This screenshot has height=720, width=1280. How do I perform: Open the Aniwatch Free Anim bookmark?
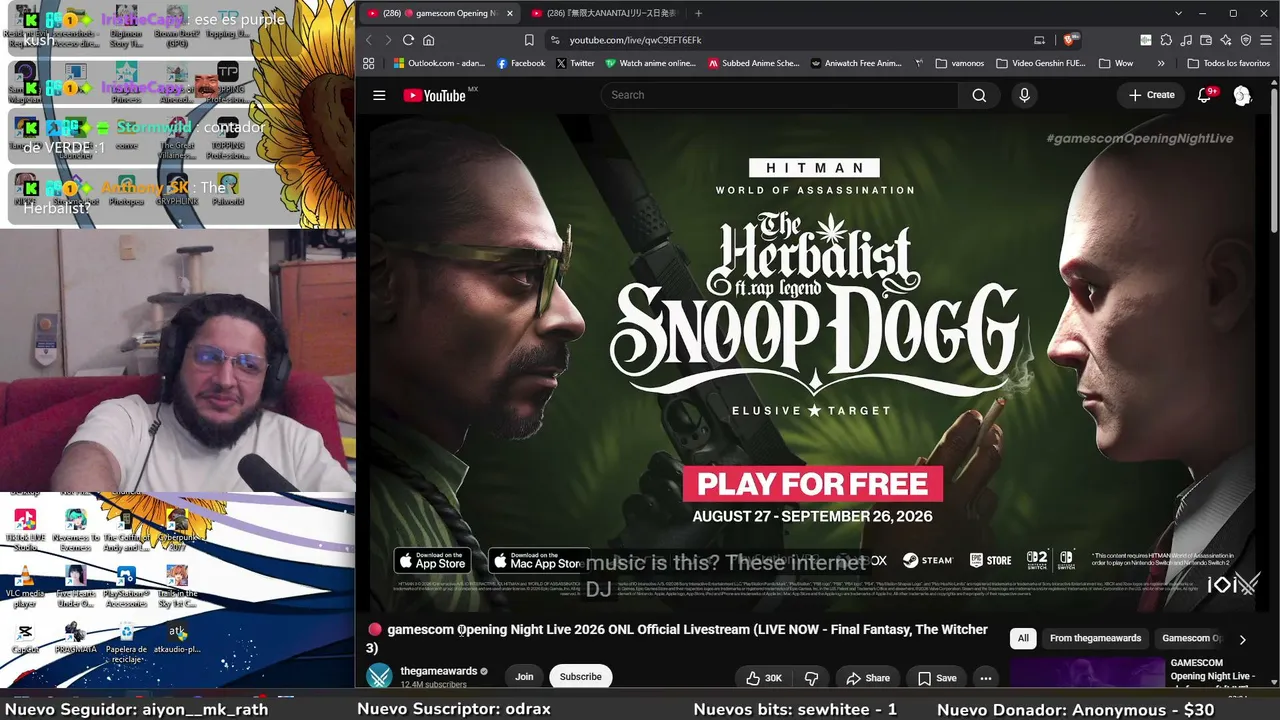[857, 63]
